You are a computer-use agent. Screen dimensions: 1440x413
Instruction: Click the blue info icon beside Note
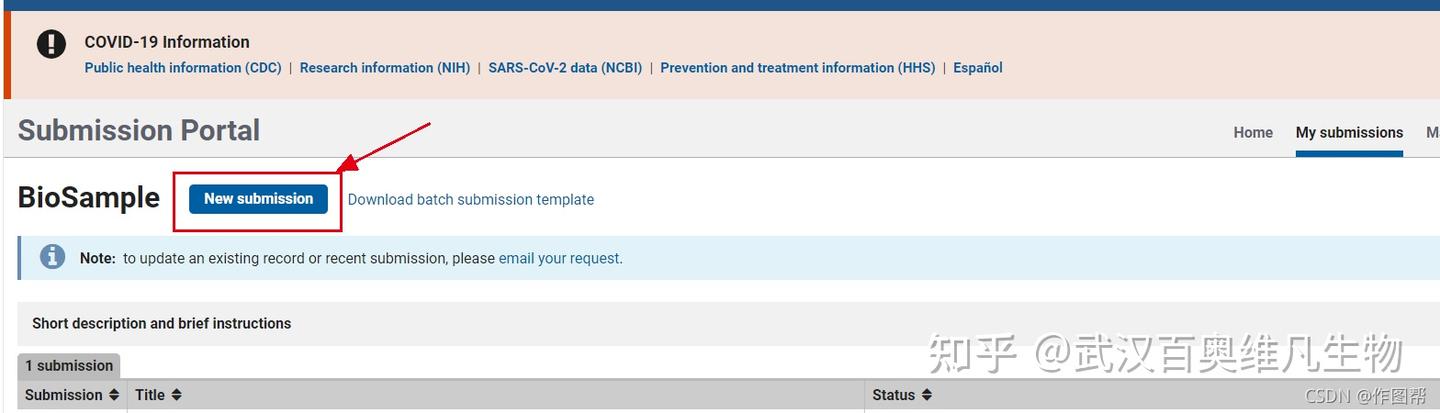tap(52, 257)
